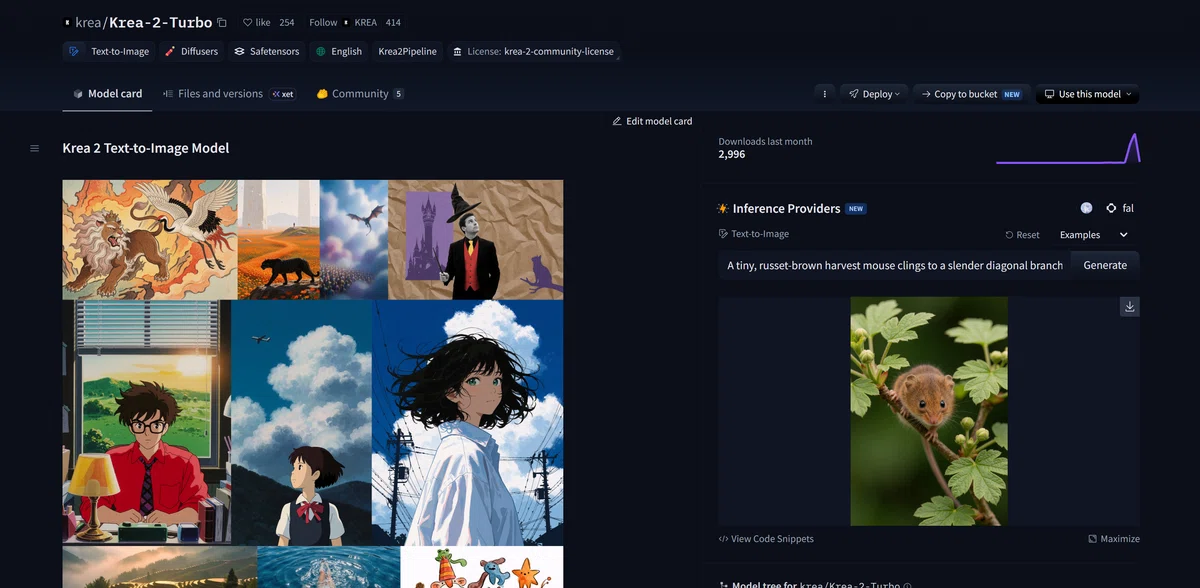Maximize the inference widget
This screenshot has height=588, width=1200.
click(1114, 539)
